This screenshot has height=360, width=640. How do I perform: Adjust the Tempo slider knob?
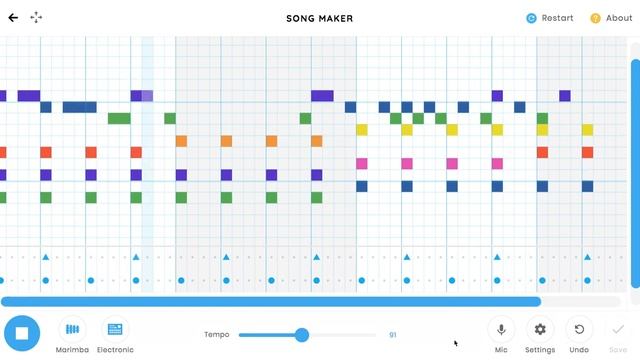coord(302,335)
